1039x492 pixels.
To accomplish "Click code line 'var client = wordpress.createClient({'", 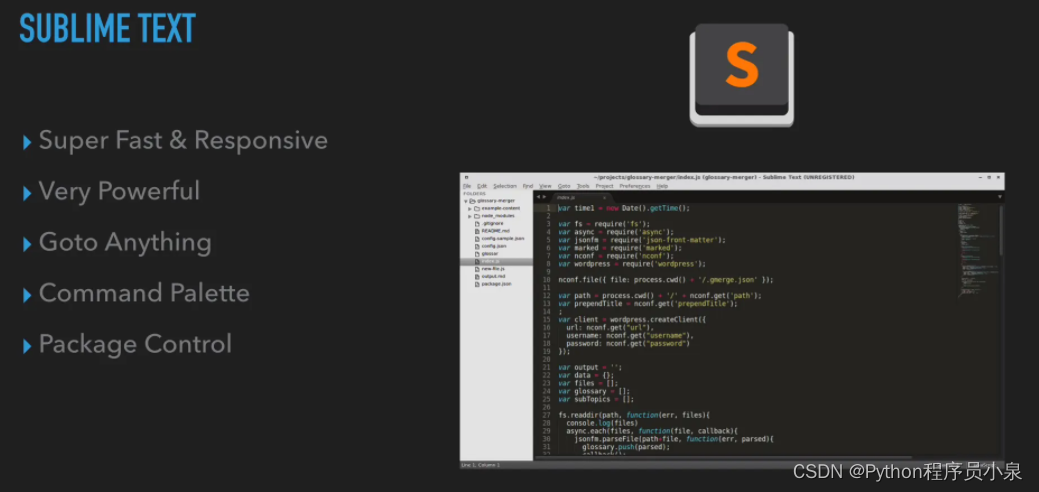I will point(631,320).
